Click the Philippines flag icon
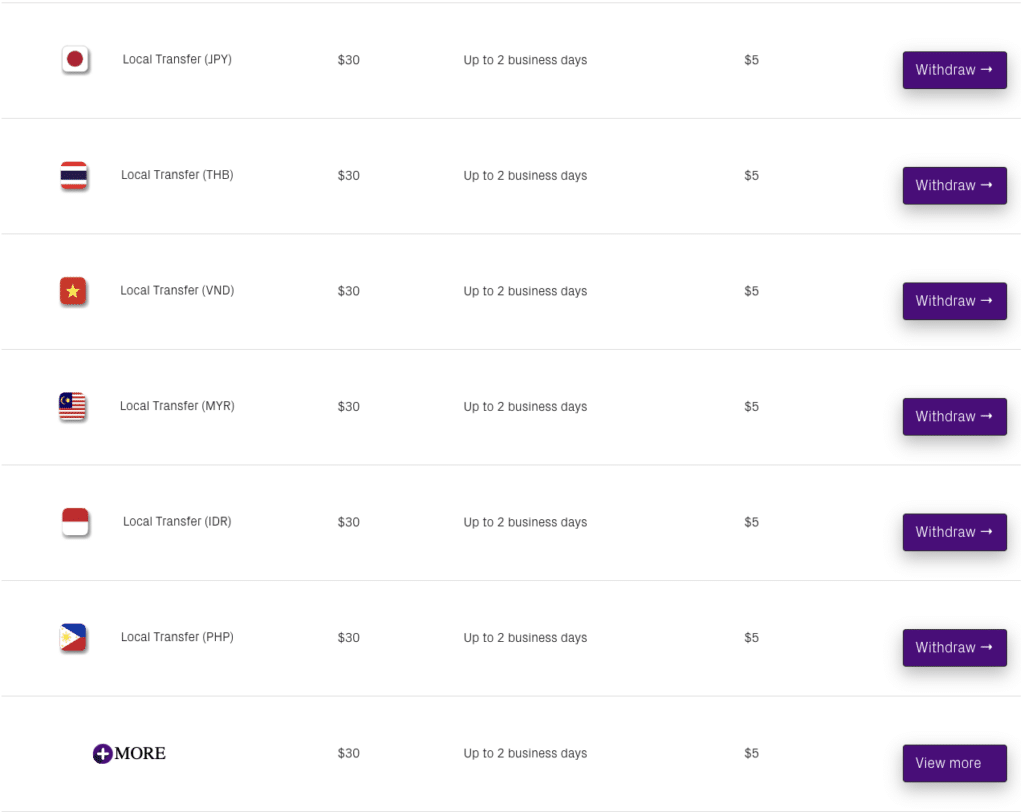The image size is (1024, 812). tap(73, 638)
